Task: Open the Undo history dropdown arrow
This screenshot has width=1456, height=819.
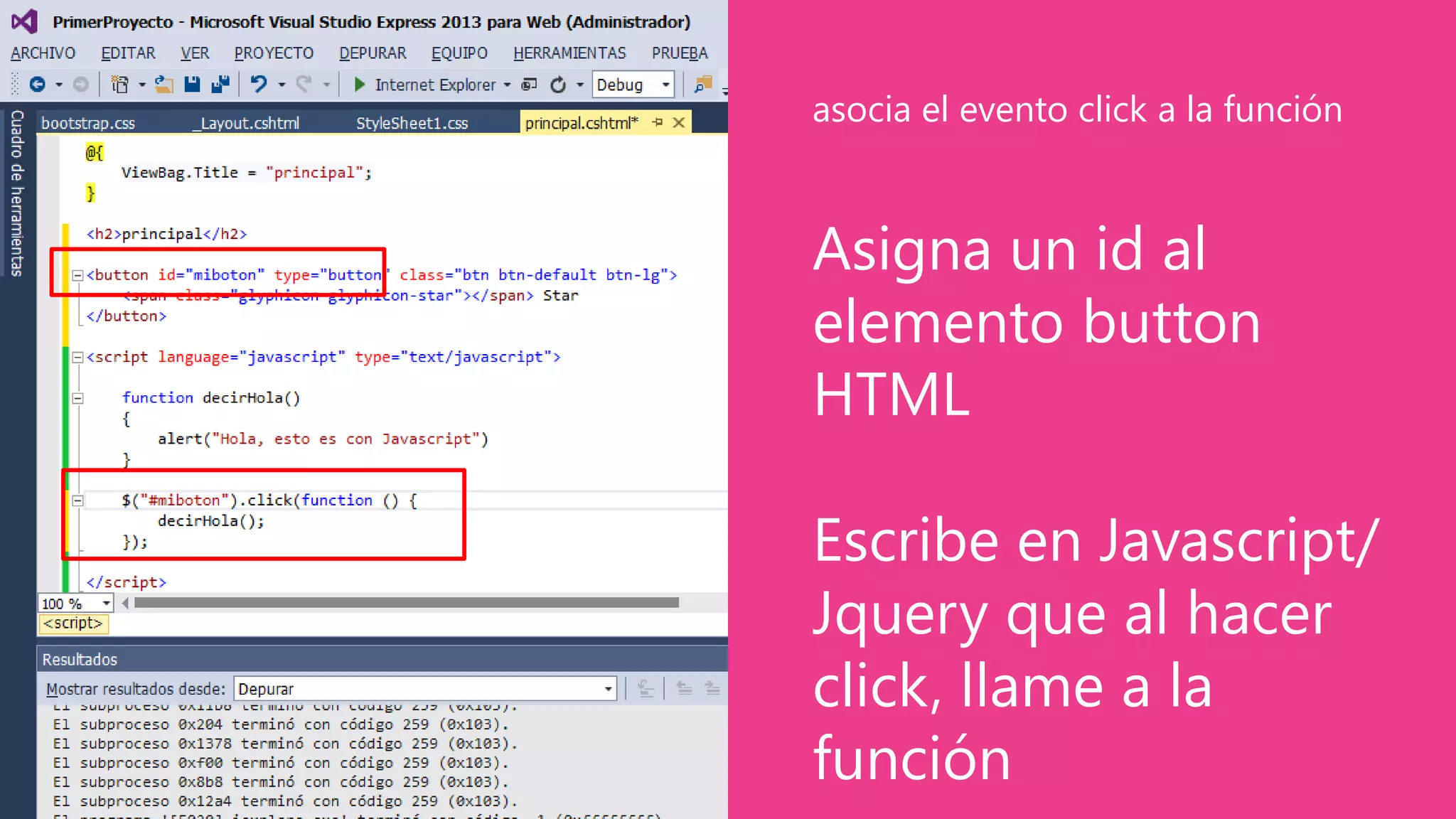Action: [282, 85]
